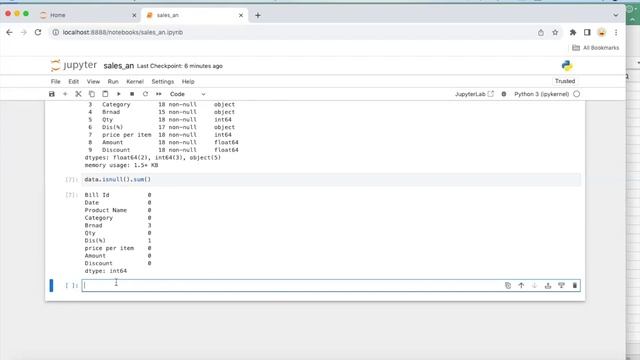Cut the selected cell with the scissors icon
Screen dimensions: 640x360
click(78, 94)
